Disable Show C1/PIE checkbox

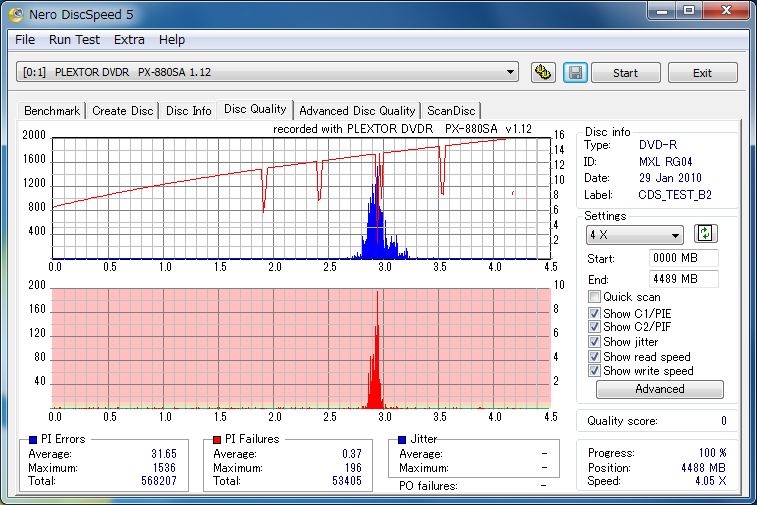click(595, 314)
